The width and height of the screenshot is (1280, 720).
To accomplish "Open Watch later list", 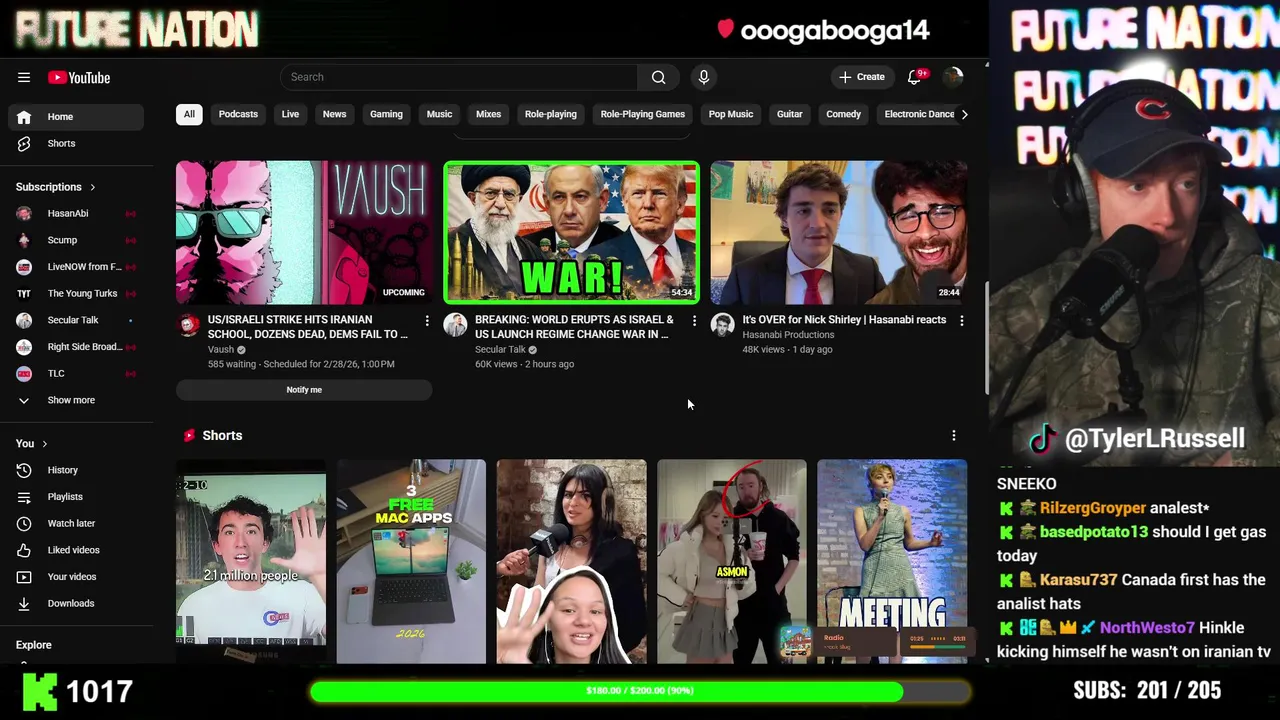I will coord(76,523).
